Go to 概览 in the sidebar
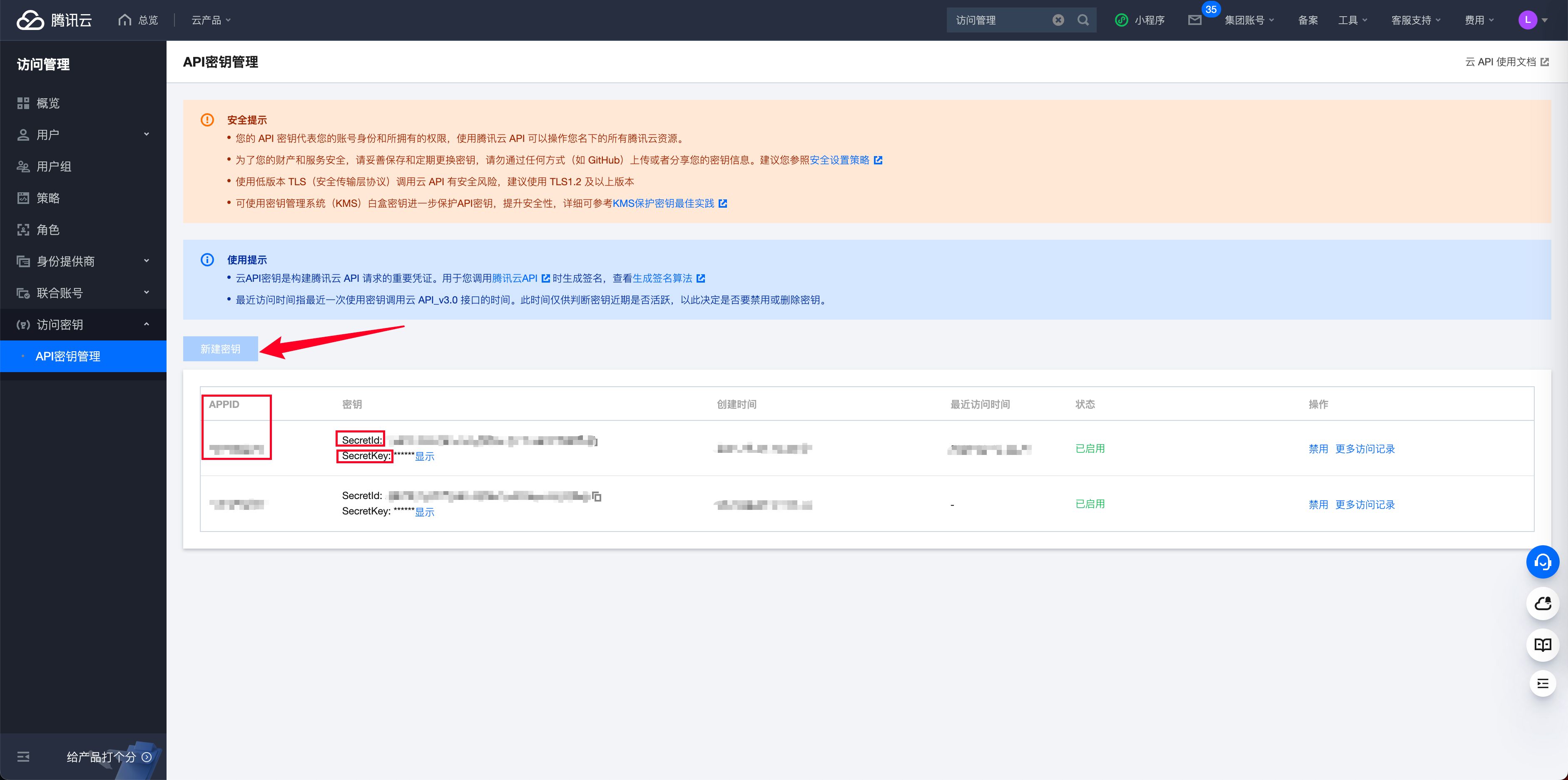1568x780 pixels. click(x=48, y=103)
